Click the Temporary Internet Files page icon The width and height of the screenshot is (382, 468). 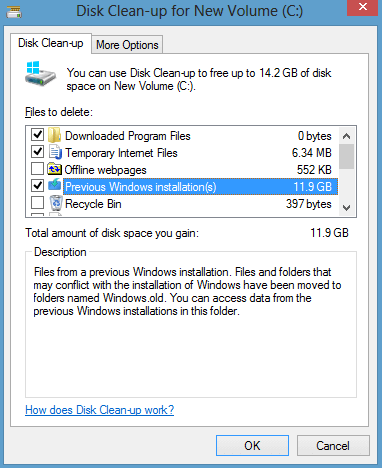pos(55,152)
